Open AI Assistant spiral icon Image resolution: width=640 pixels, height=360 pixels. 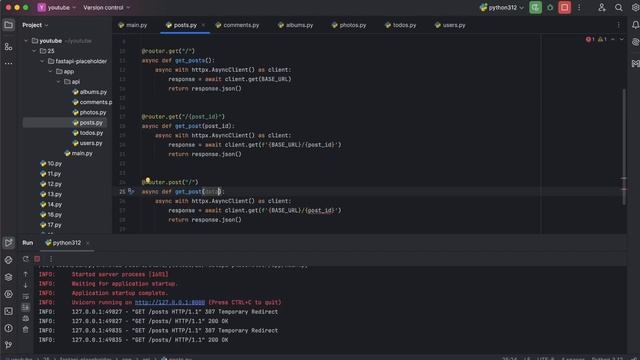[x=636, y=42]
